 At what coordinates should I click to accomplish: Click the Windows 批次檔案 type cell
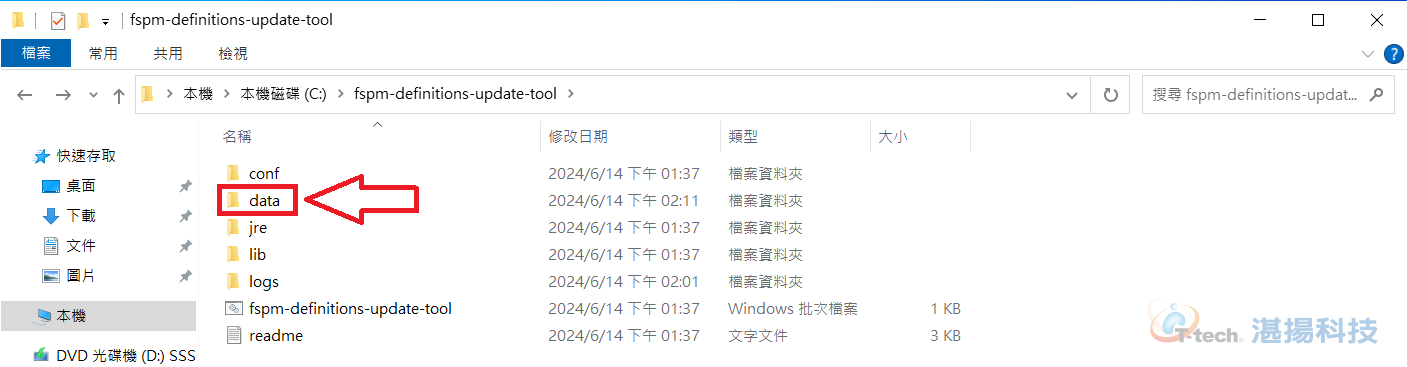(793, 308)
